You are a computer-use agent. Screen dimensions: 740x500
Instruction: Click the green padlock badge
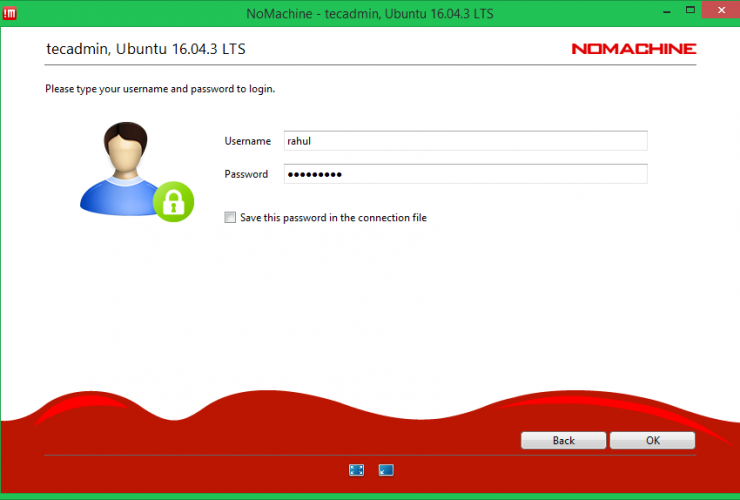point(173,201)
